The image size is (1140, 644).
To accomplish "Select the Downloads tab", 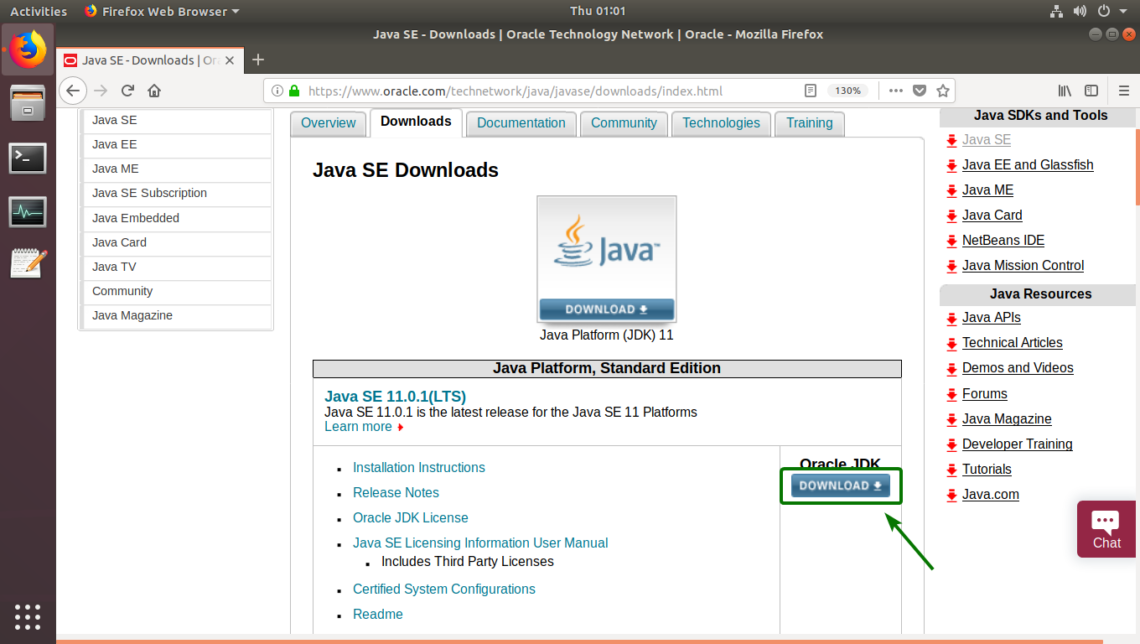I will 416,121.
